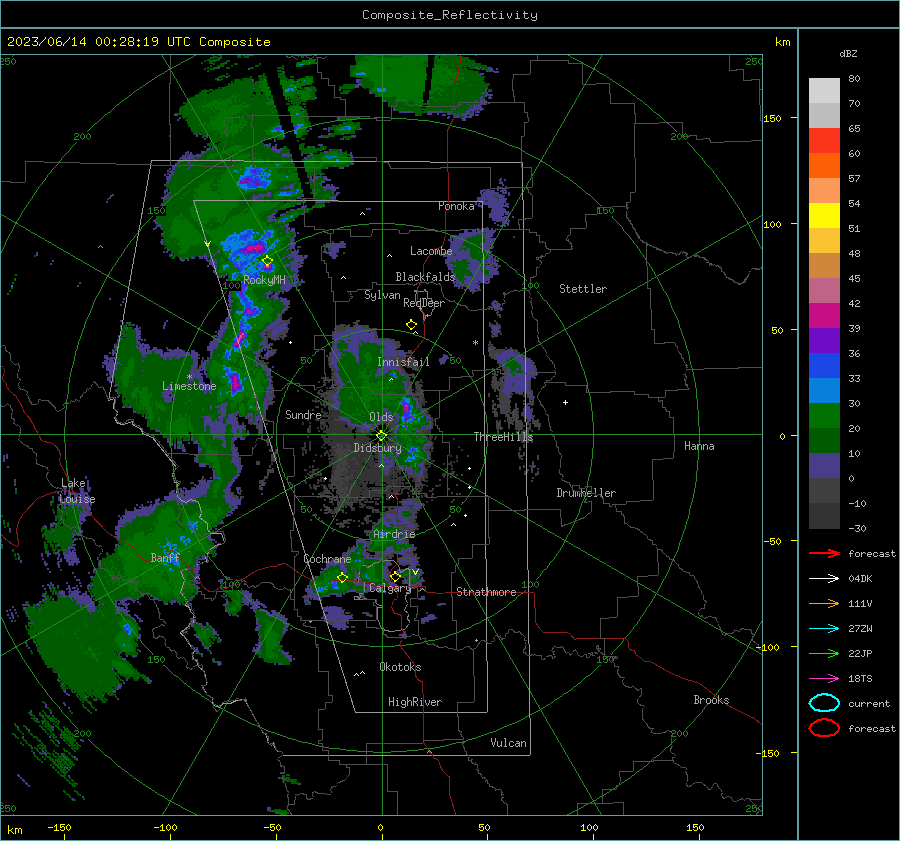Click the dBZ legend heading
900x841 pixels.
848,54
